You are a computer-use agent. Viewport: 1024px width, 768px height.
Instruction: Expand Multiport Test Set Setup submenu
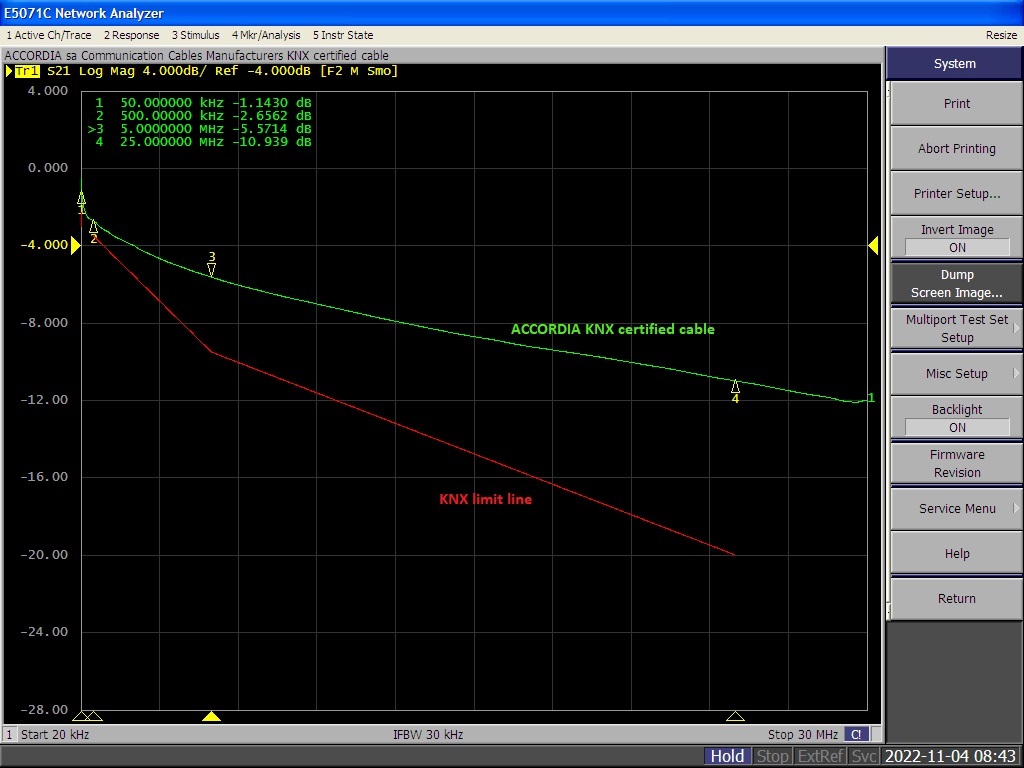(957, 328)
